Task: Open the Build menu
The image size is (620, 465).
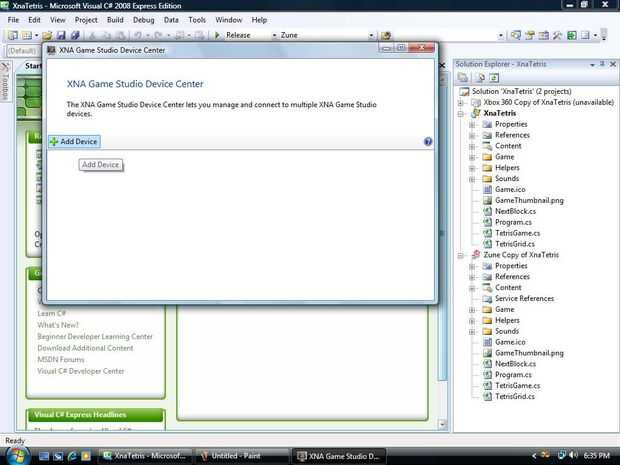Action: [115, 20]
